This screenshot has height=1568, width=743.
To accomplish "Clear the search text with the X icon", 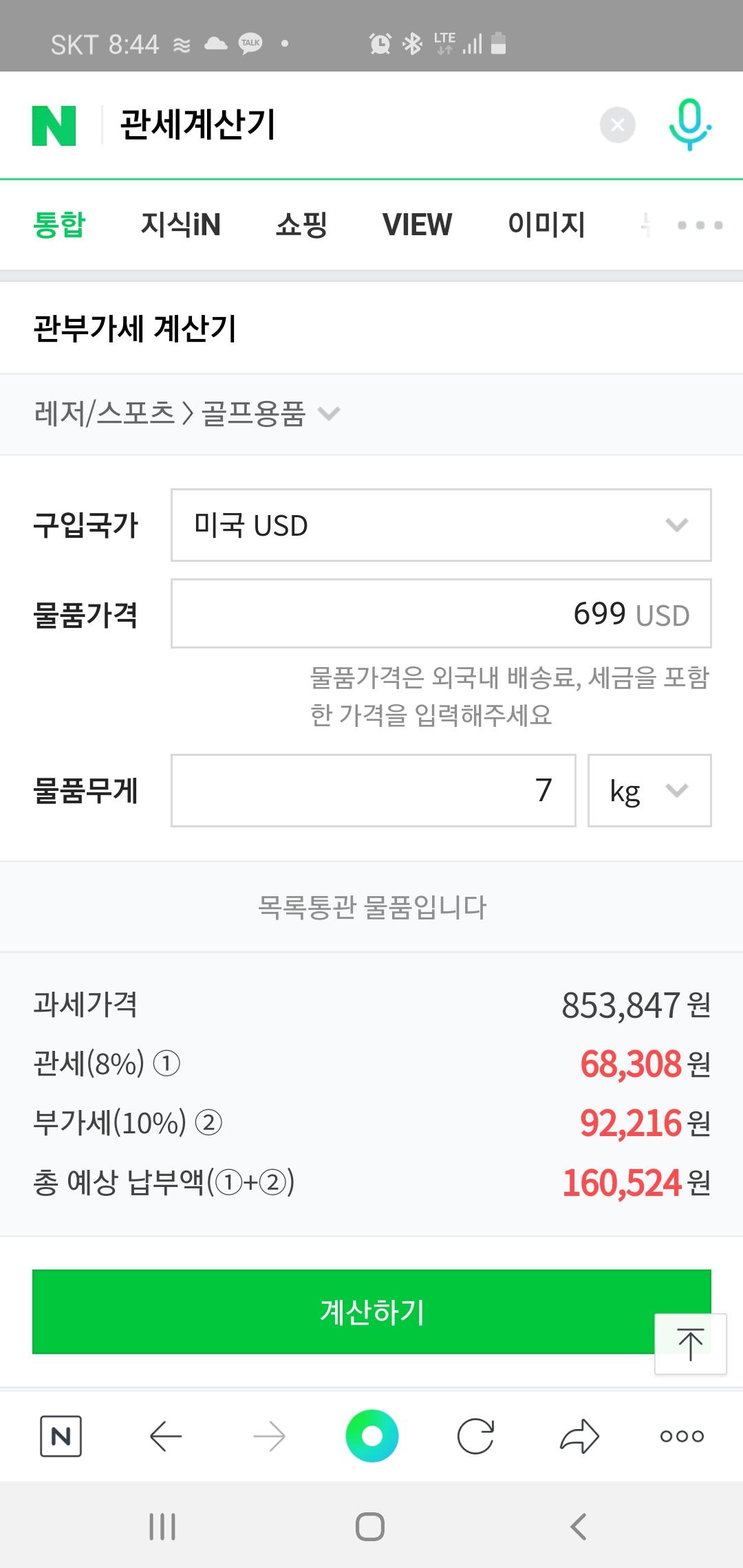I will pos(617,125).
